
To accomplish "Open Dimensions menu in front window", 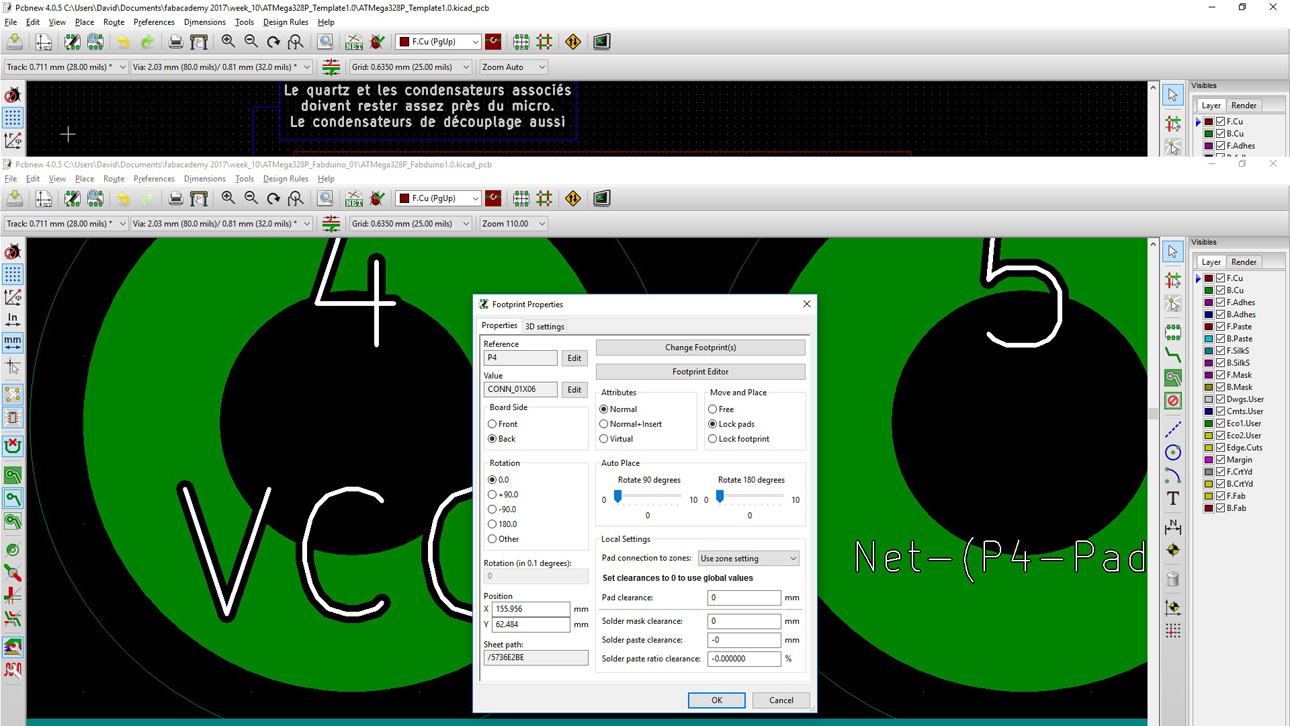I will click(x=205, y=179).
